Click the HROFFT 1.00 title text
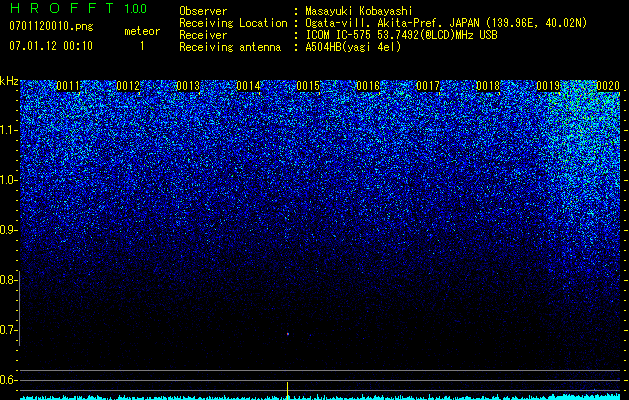 78,8
